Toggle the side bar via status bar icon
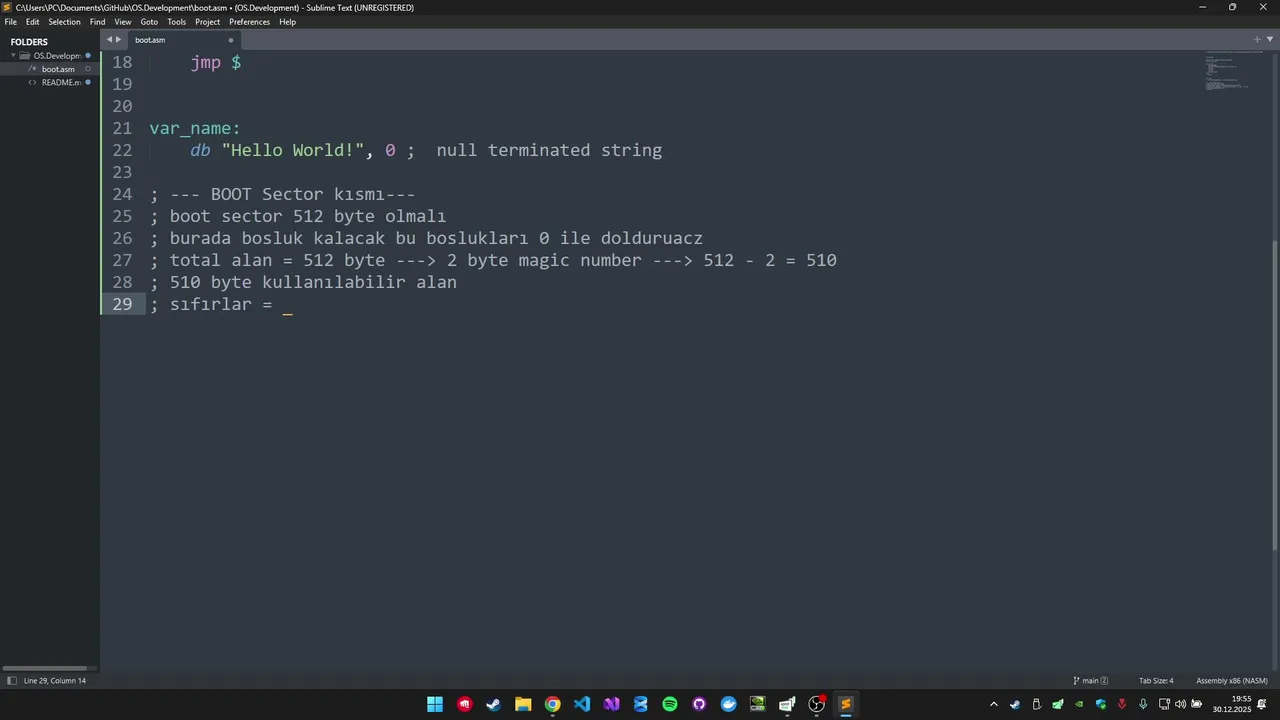This screenshot has height=720, width=1280. (x=11, y=681)
